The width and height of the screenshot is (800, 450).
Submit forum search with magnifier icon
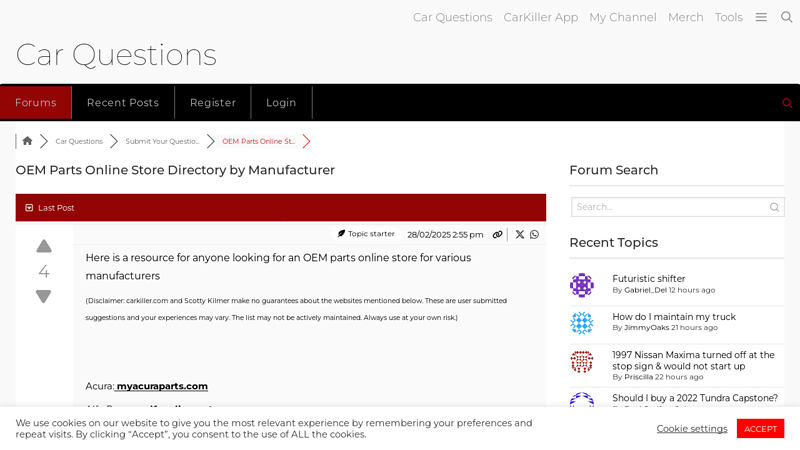click(774, 207)
